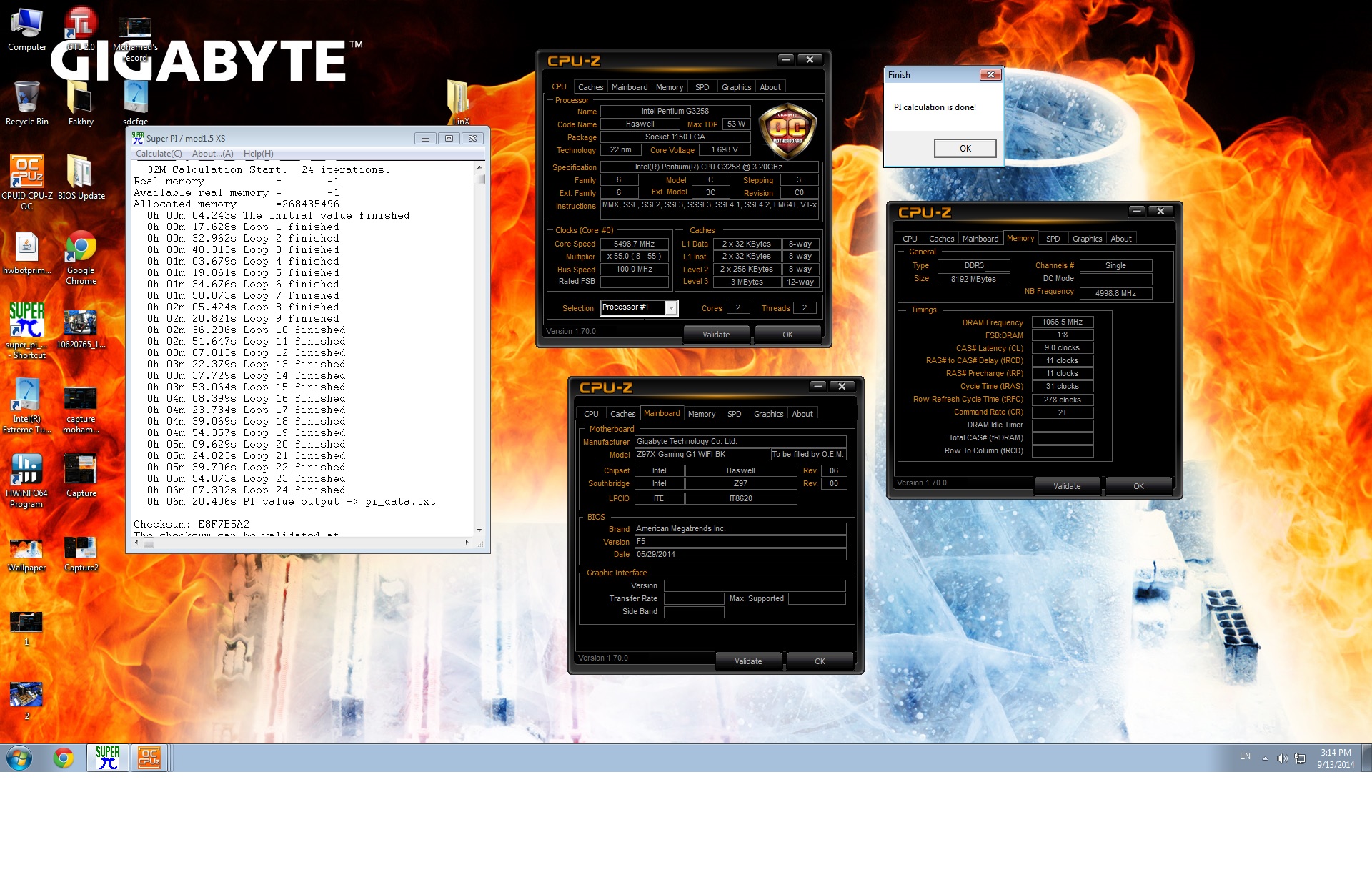Open the Capture image icon
This screenshot has height=875, width=1372.
coord(81,475)
